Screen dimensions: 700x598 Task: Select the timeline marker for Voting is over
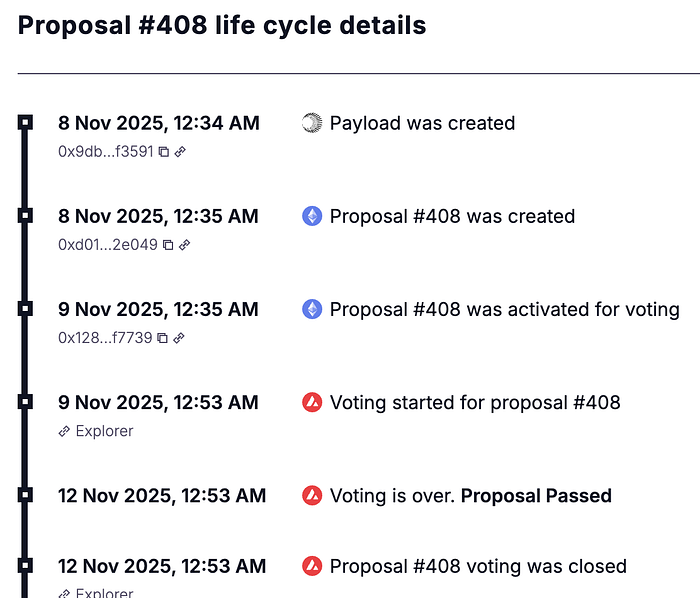point(25,494)
